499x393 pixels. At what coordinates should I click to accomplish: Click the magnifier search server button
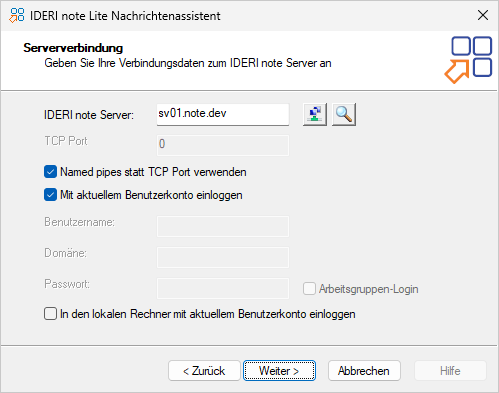pos(344,114)
